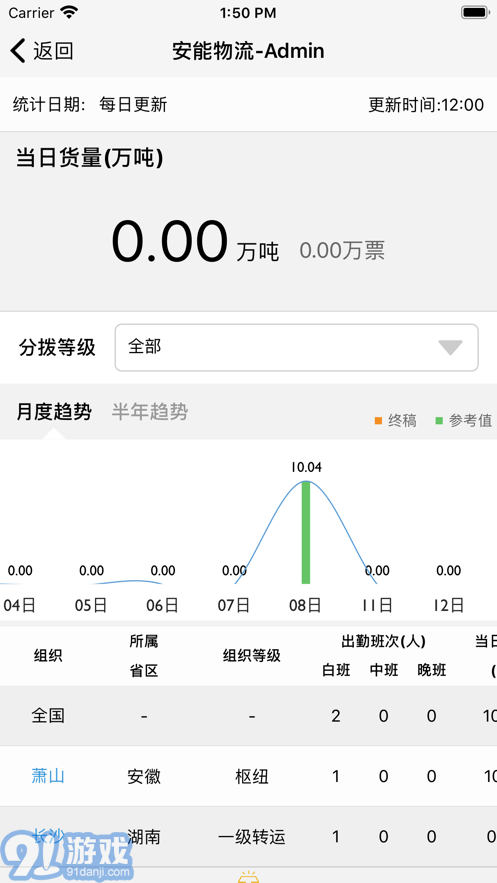The width and height of the screenshot is (497, 883).
Task: Open the 分拨等级 dropdown arrow
Action: [x=450, y=347]
